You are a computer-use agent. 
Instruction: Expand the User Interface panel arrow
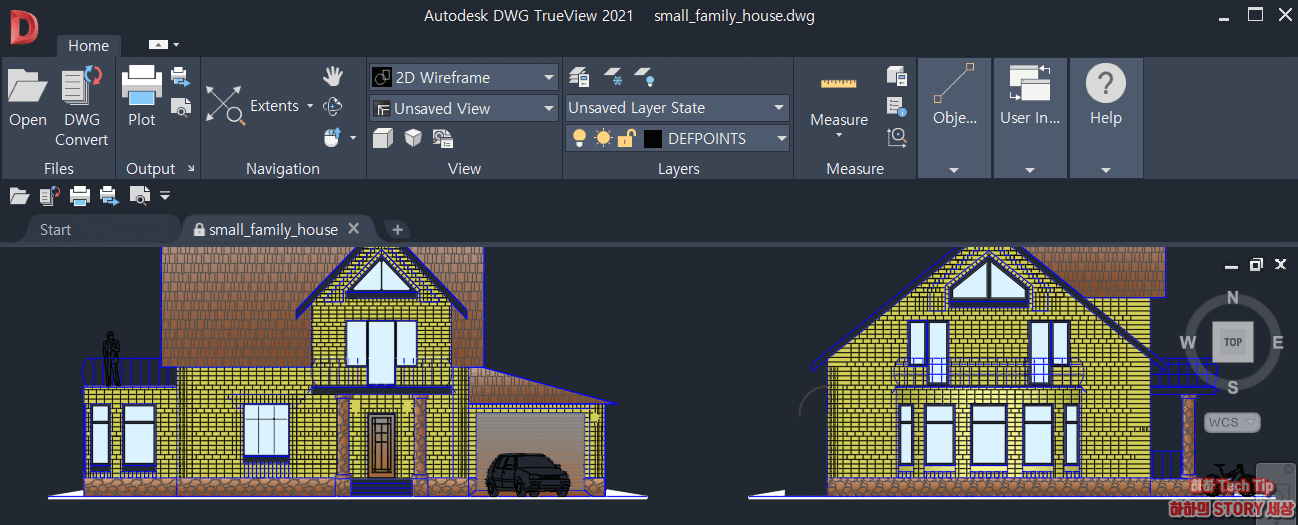(x=1030, y=170)
